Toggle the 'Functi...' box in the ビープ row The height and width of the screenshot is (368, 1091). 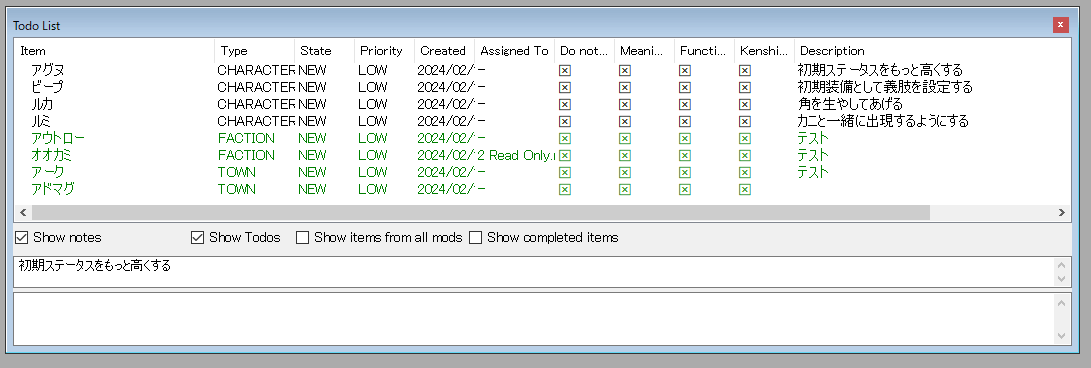click(x=685, y=87)
